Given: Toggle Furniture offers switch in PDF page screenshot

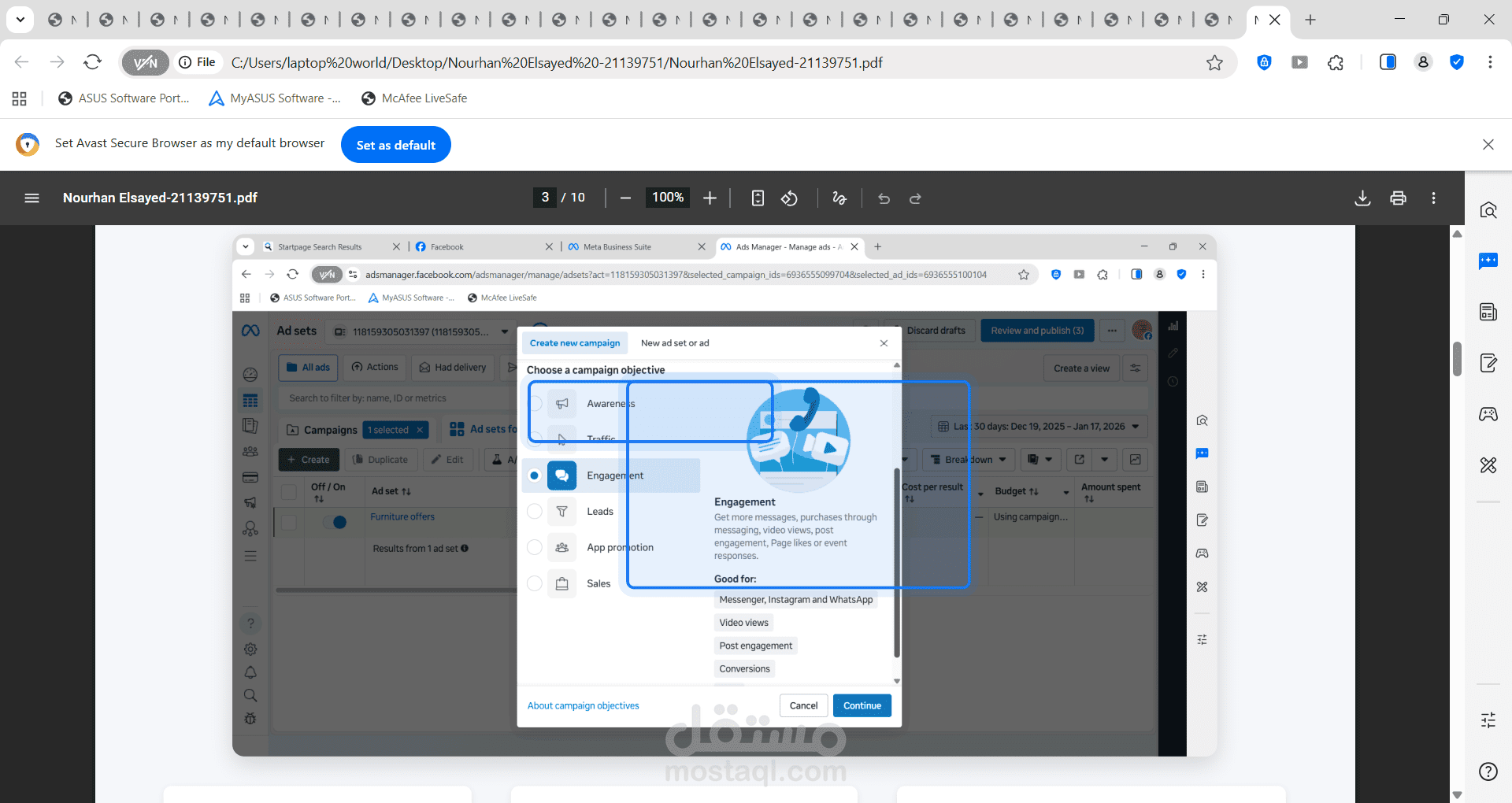Looking at the screenshot, I should pyautogui.click(x=335, y=522).
